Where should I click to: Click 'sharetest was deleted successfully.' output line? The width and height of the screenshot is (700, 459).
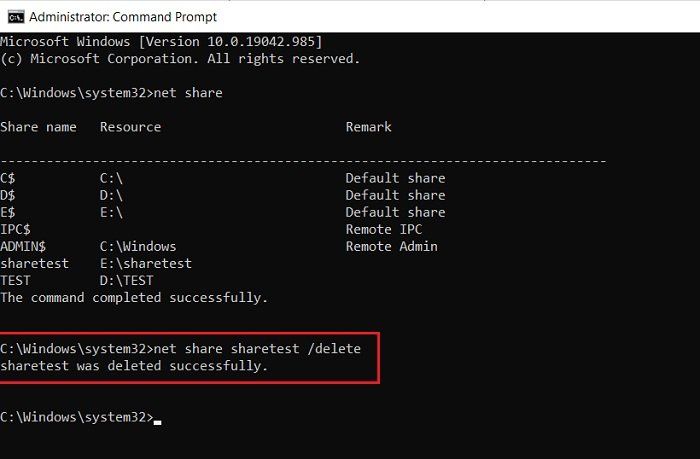coord(134,366)
